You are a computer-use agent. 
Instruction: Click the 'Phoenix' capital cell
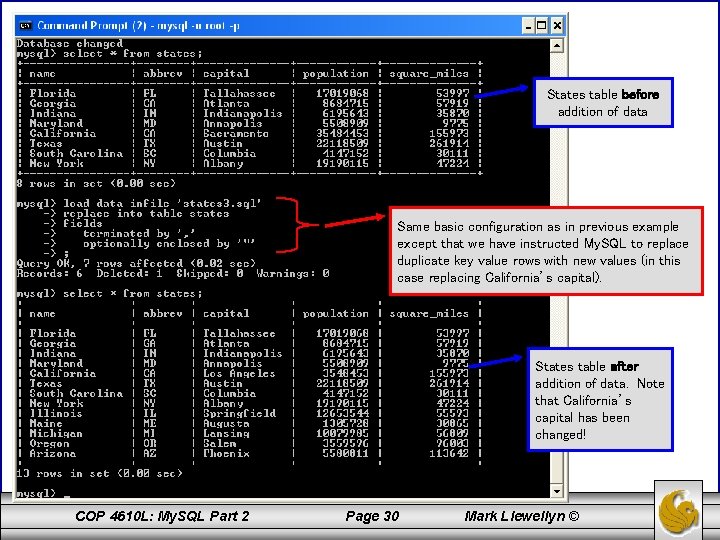click(226, 454)
